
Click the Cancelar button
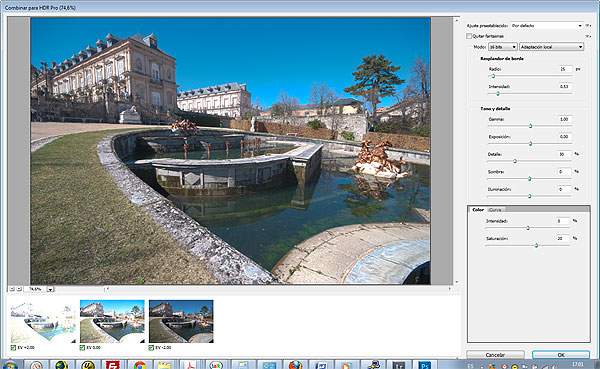coord(495,355)
